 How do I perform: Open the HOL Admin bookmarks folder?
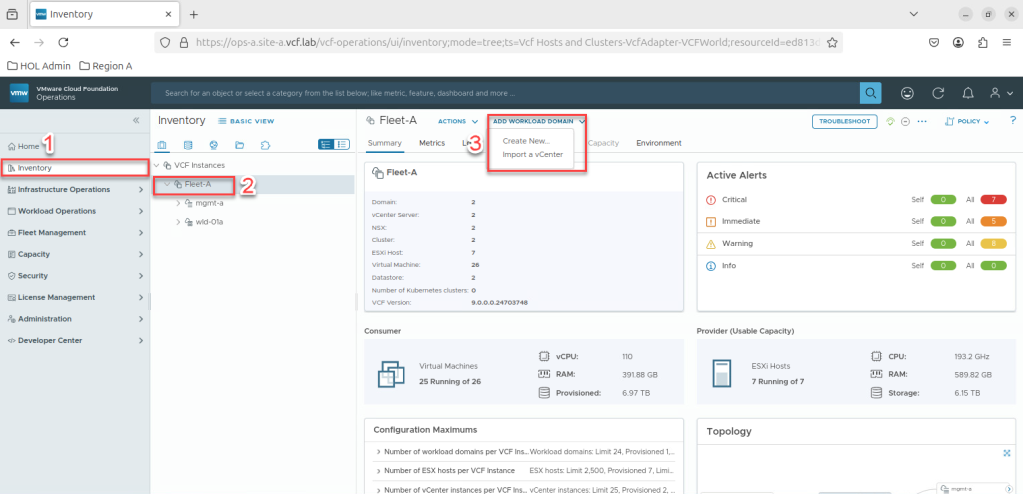[38, 66]
